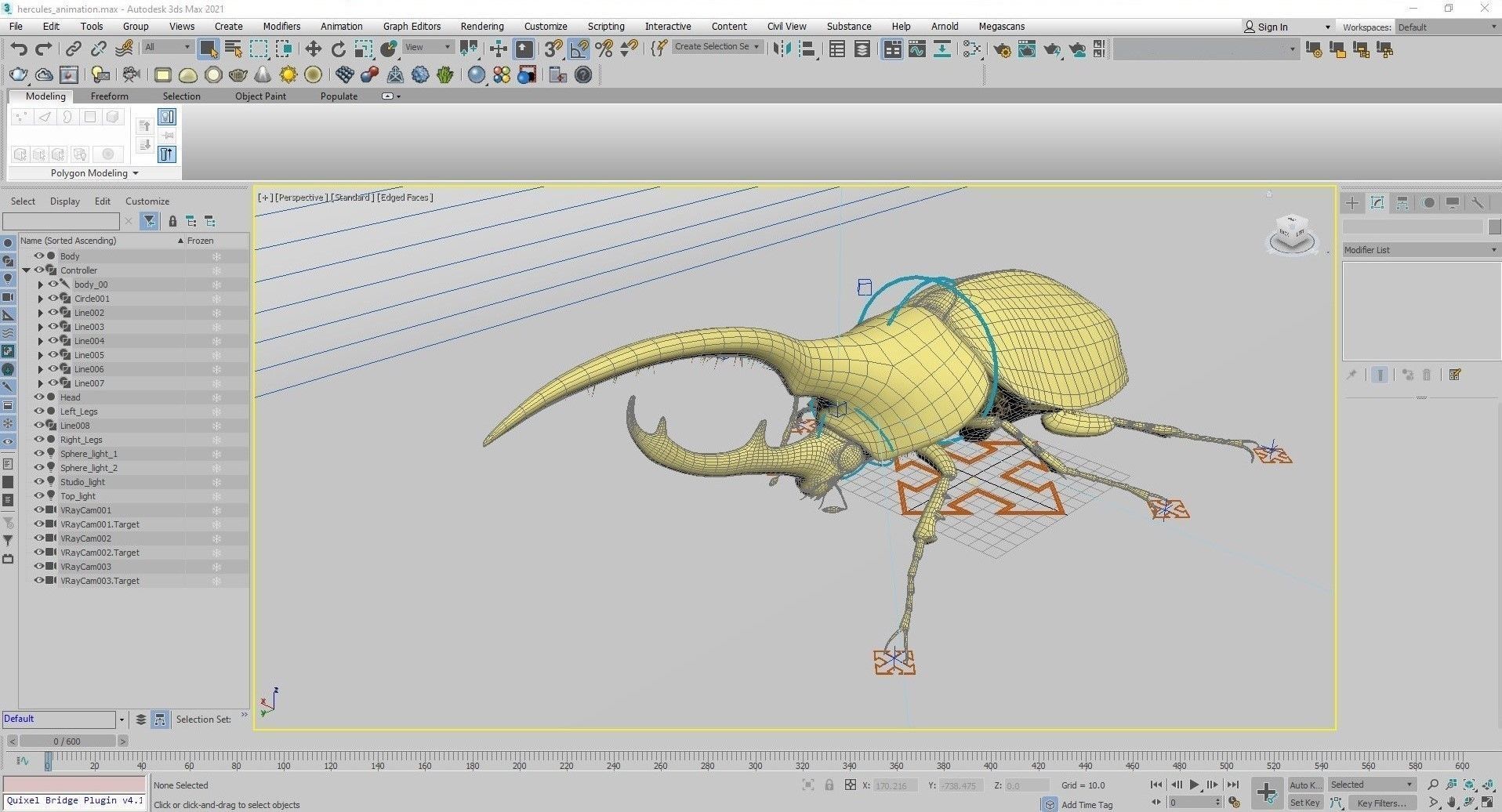Screen dimensions: 1502x812
Task: Expand the body_00 tree node
Action: (x=41, y=285)
